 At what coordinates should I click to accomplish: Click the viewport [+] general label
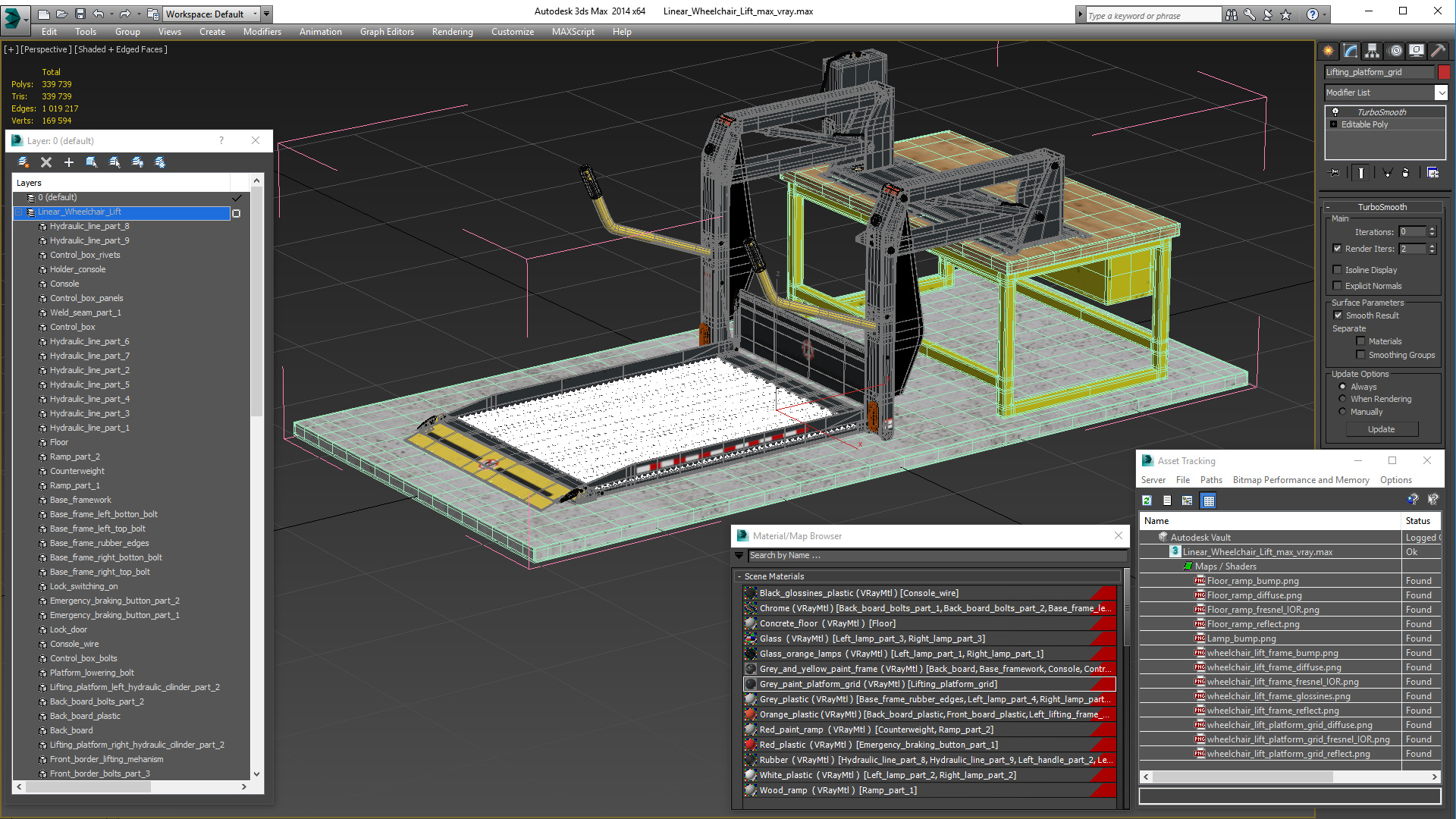point(11,49)
